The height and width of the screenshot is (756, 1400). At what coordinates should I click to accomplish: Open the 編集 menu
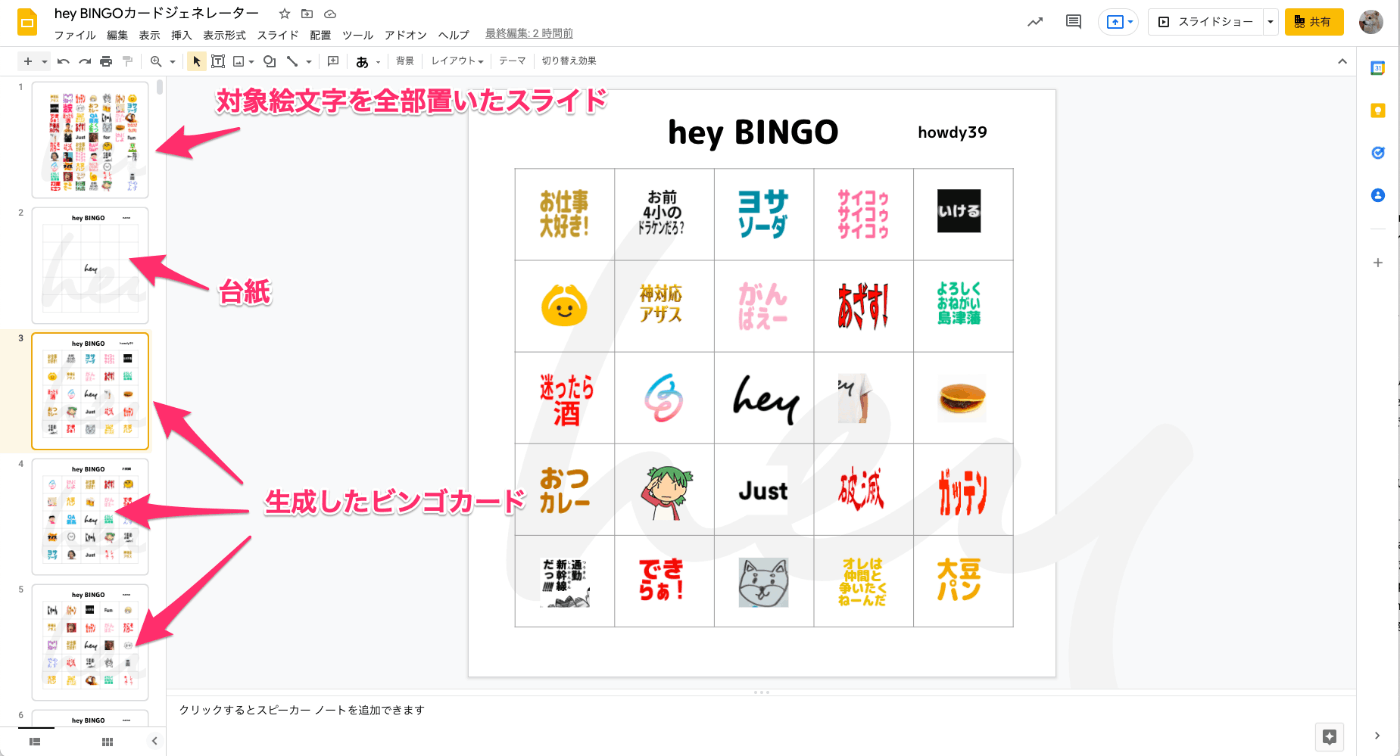pyautogui.click(x=117, y=35)
